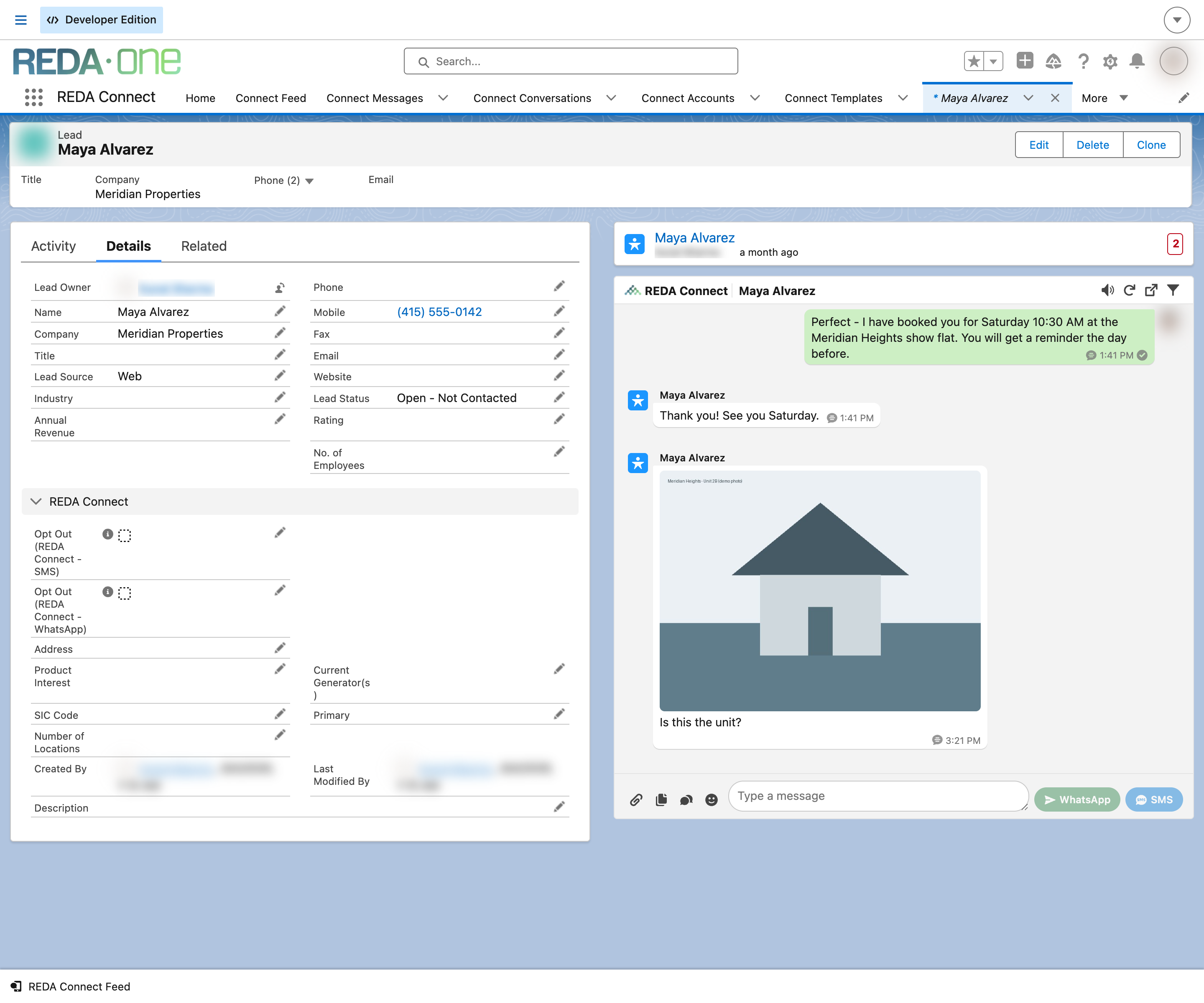Open the Setup gear icon
1204x1003 pixels.
[1110, 61]
